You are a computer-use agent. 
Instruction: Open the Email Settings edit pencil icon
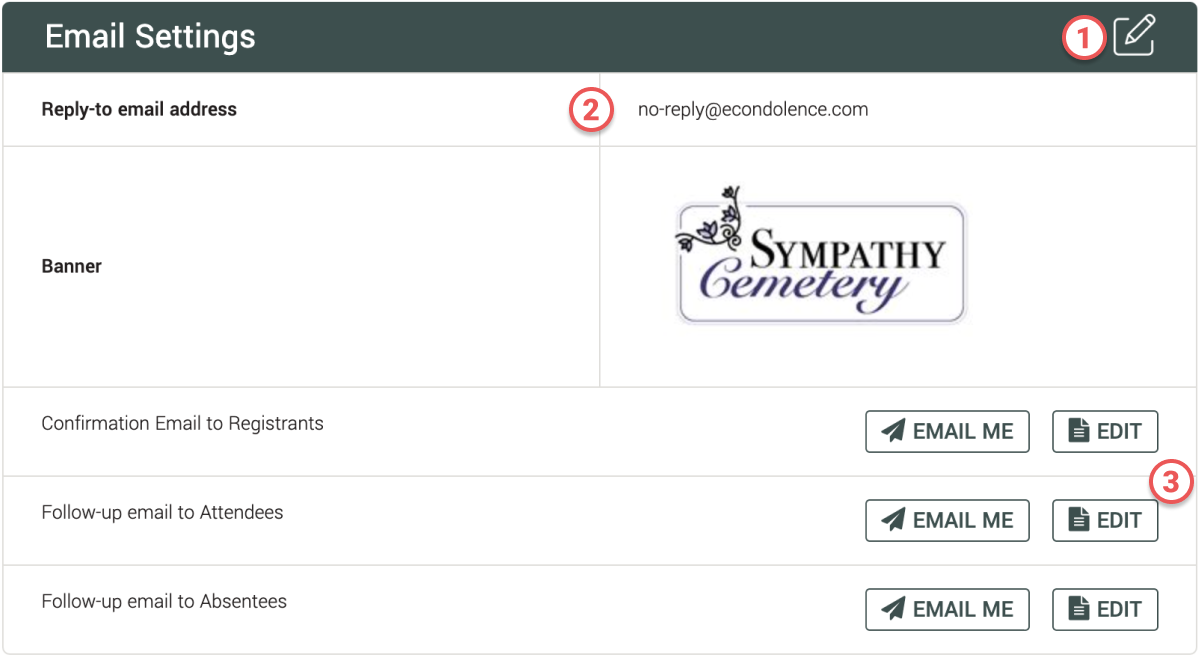[1134, 36]
